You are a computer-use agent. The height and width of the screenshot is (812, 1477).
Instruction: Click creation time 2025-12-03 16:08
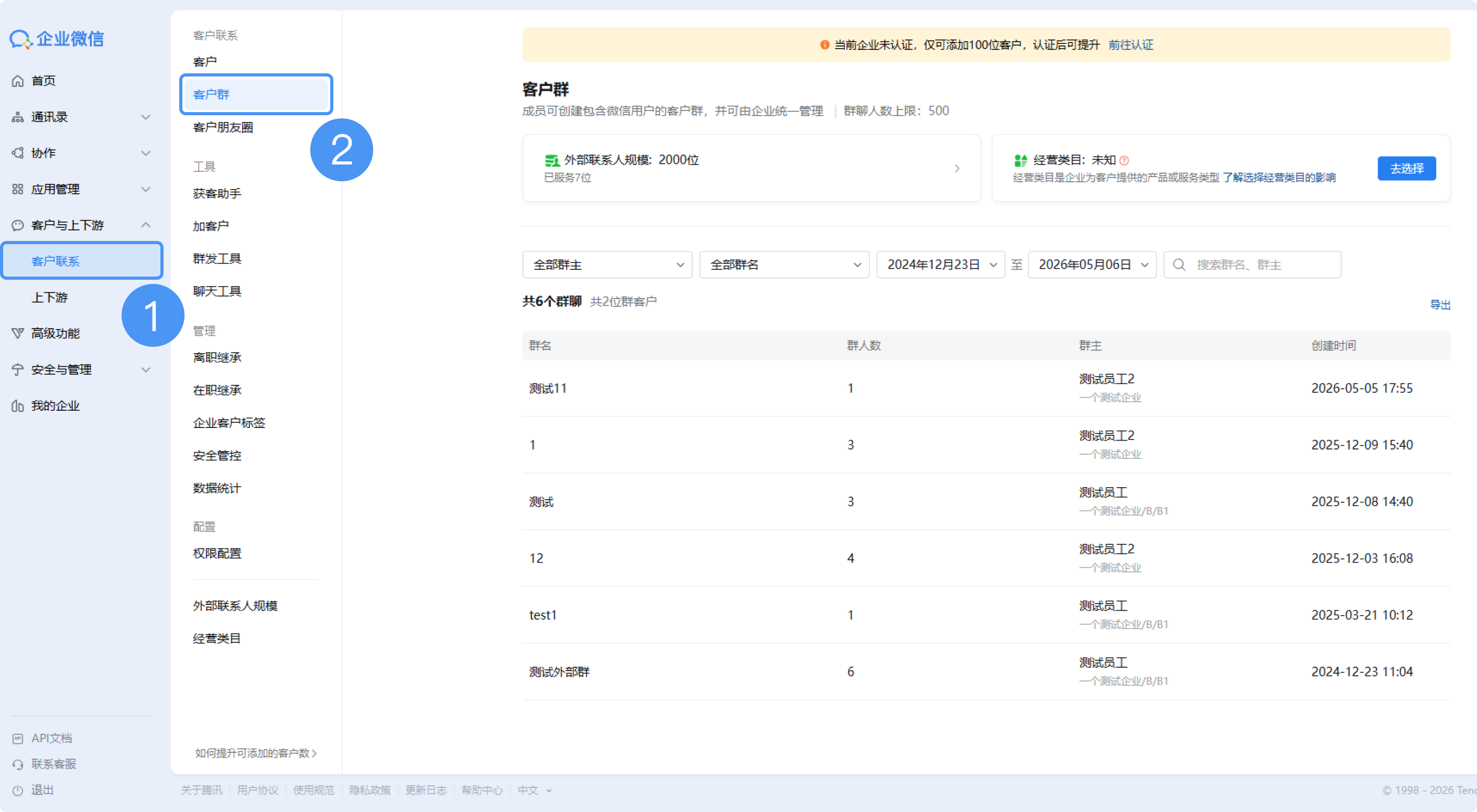(x=1362, y=558)
